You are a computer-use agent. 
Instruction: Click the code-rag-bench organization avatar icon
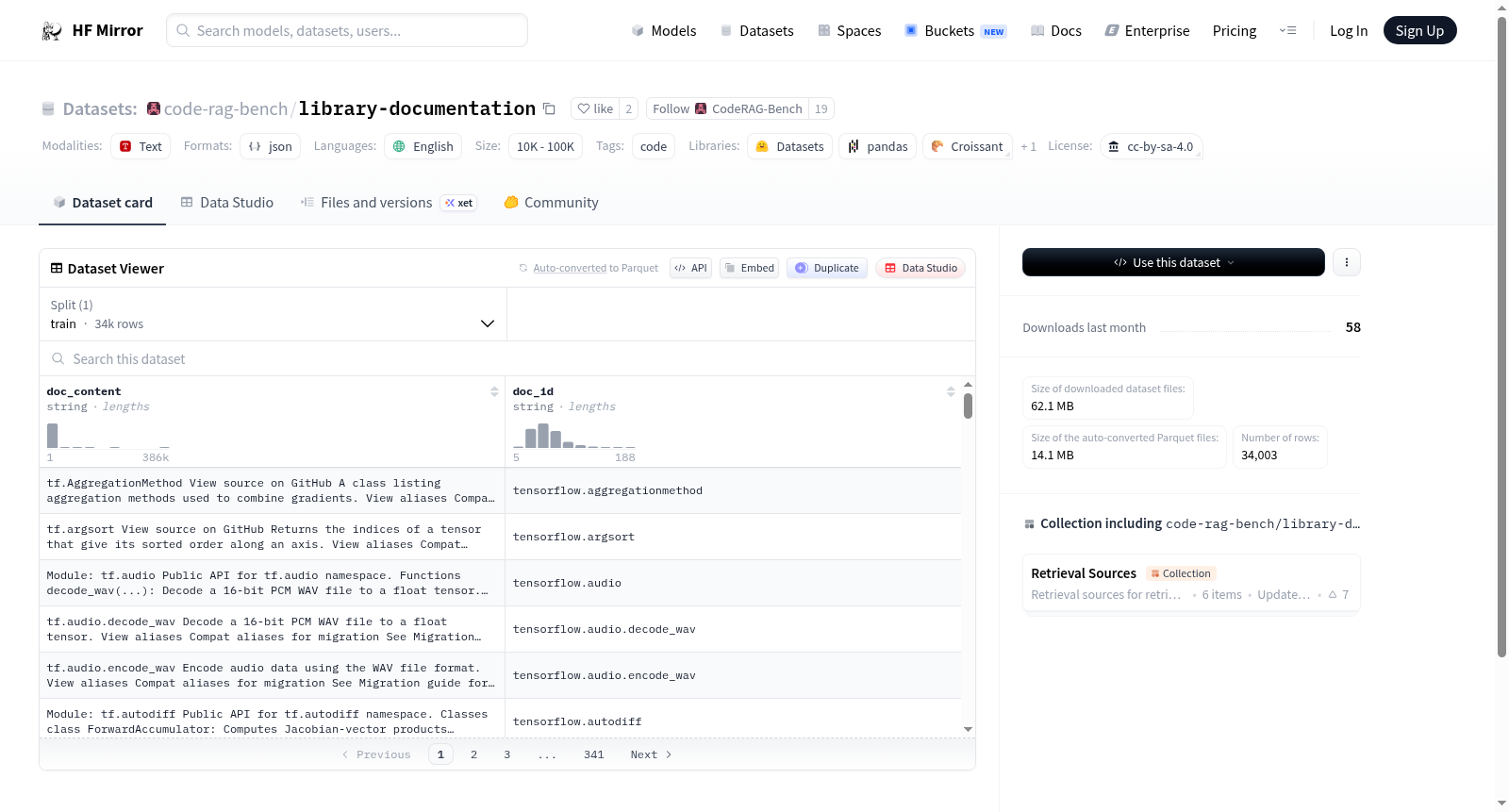tap(154, 108)
